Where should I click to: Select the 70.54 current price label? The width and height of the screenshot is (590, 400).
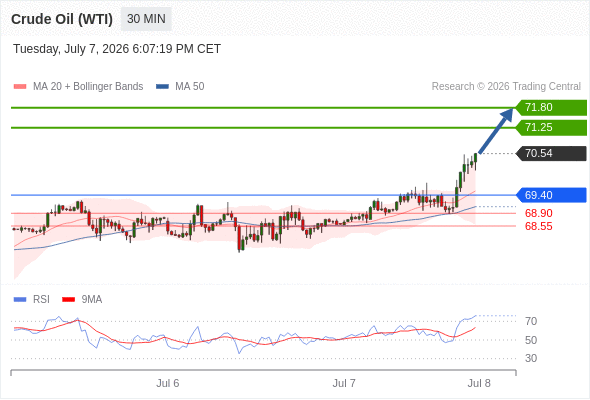(551, 154)
